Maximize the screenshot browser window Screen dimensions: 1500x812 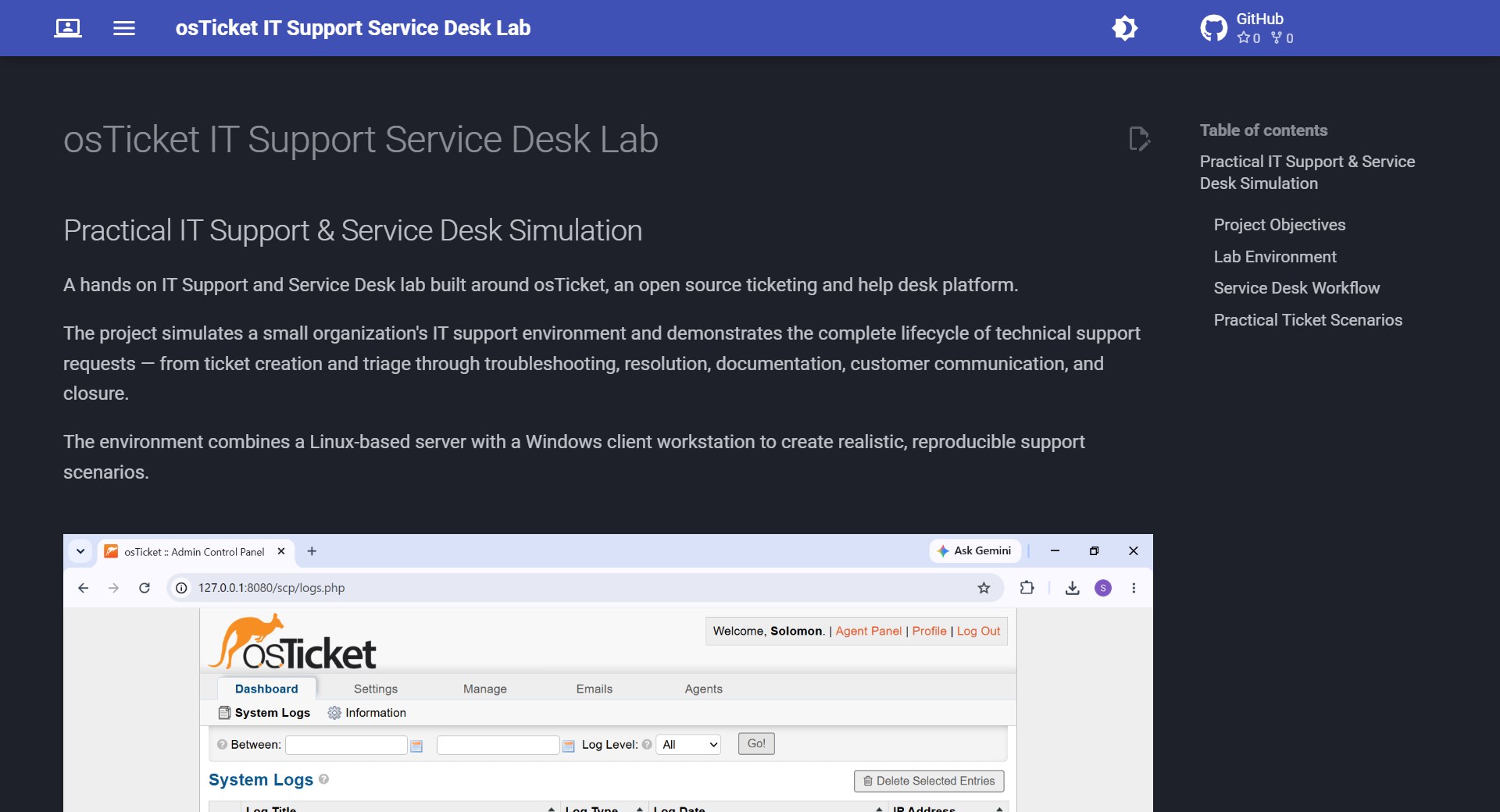click(x=1094, y=551)
